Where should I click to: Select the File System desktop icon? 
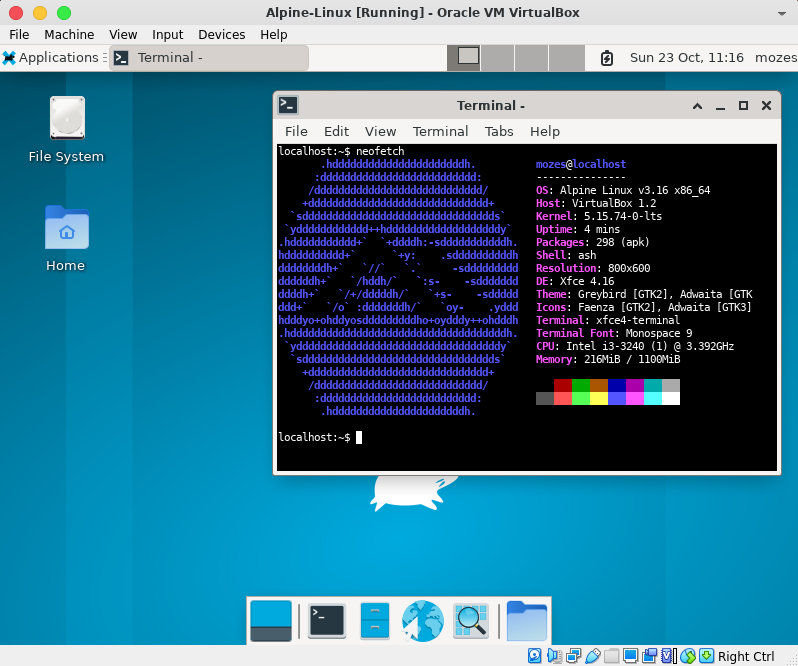click(x=66, y=129)
